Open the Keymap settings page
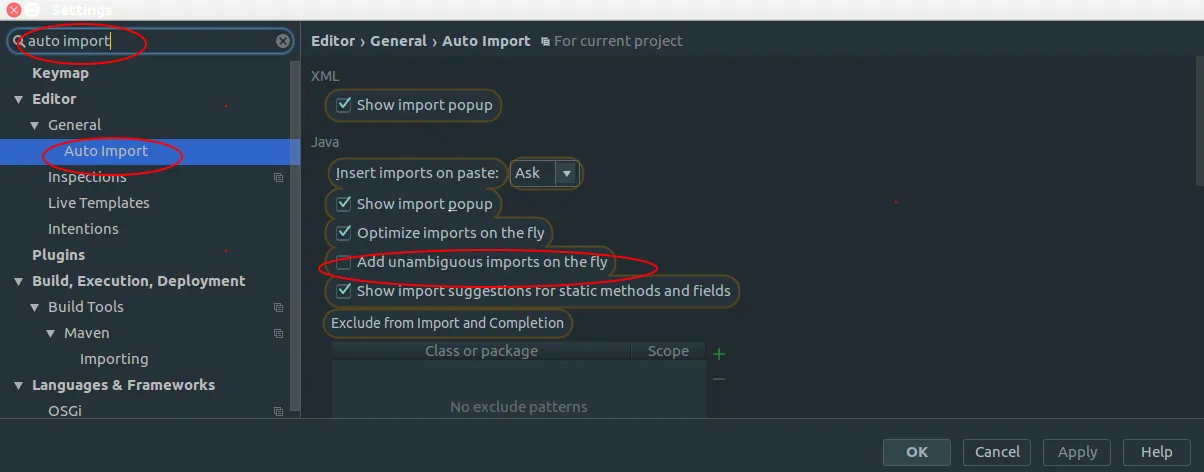The height and width of the screenshot is (472, 1204). tap(60, 73)
